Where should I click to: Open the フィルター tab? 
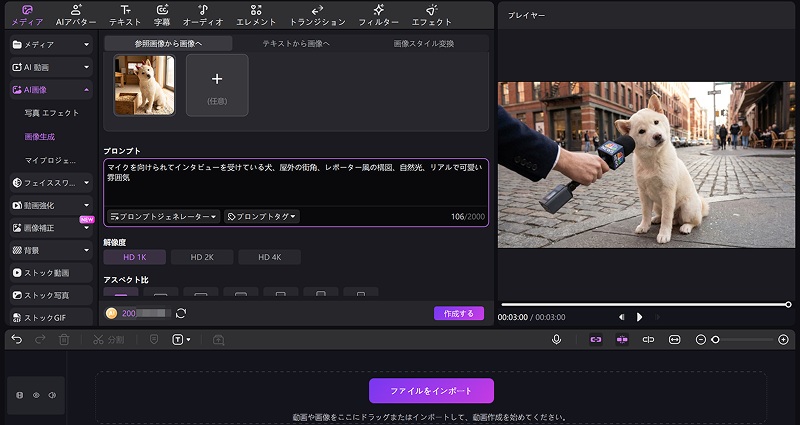379,15
